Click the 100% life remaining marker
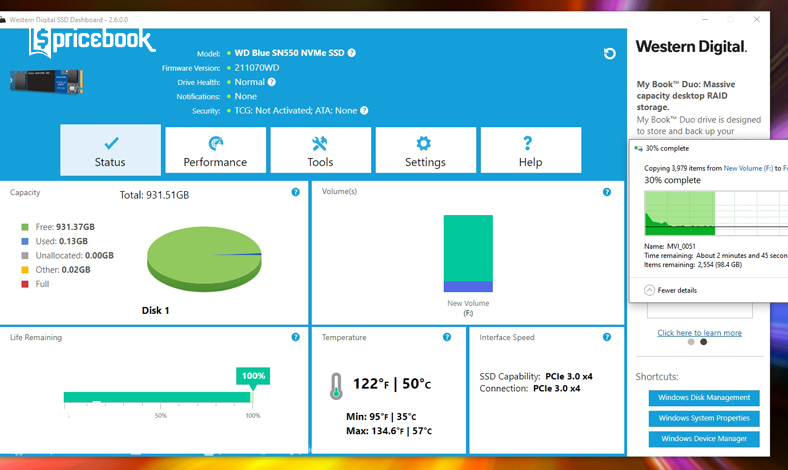788x470 pixels. click(x=253, y=376)
